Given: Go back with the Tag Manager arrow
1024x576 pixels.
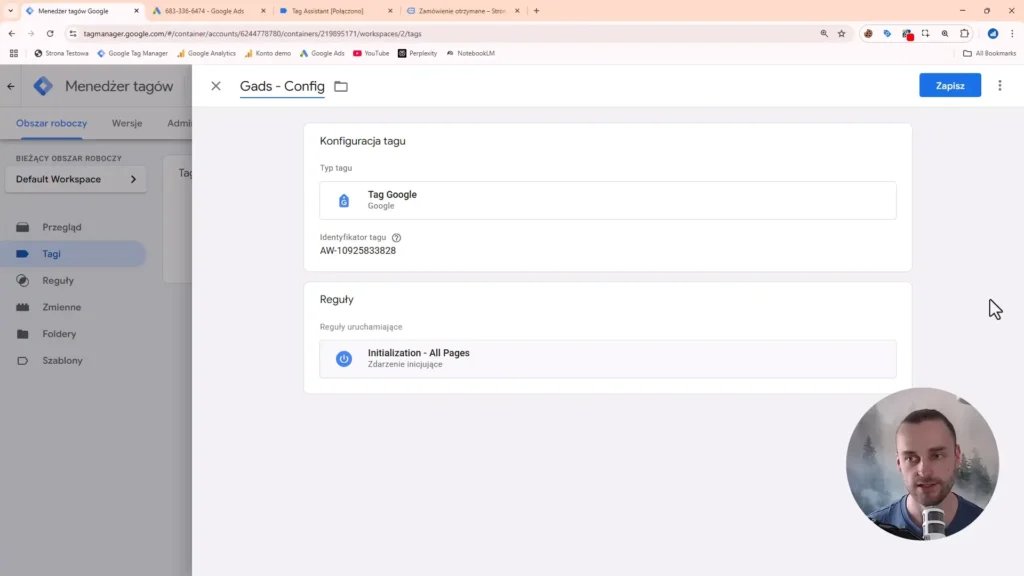Looking at the screenshot, I should coord(11,86).
